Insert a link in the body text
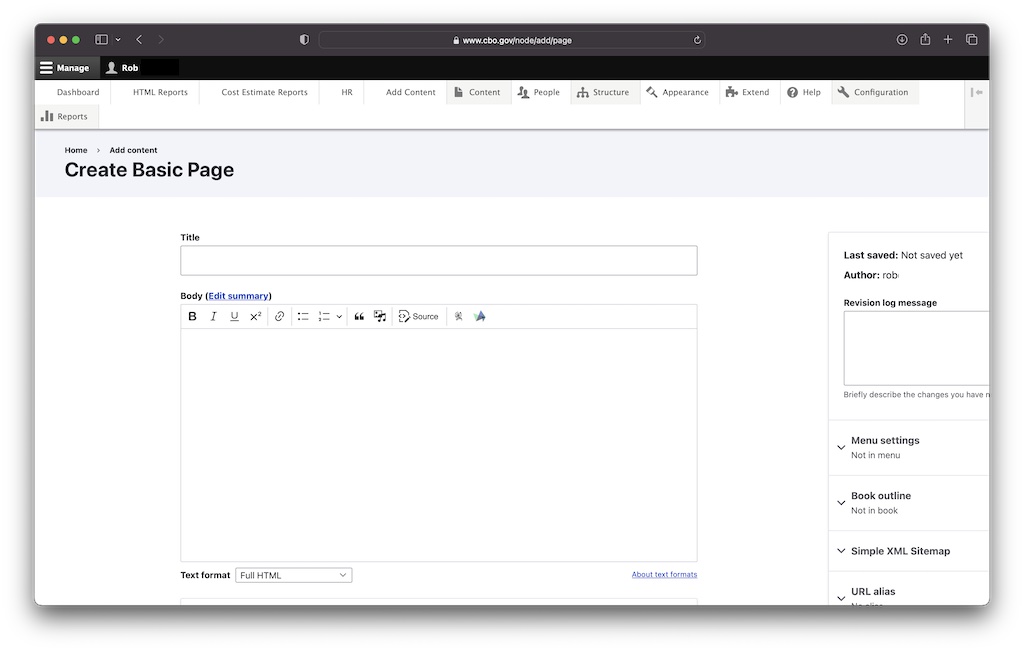Viewport: 1024px width, 651px height. point(279,316)
